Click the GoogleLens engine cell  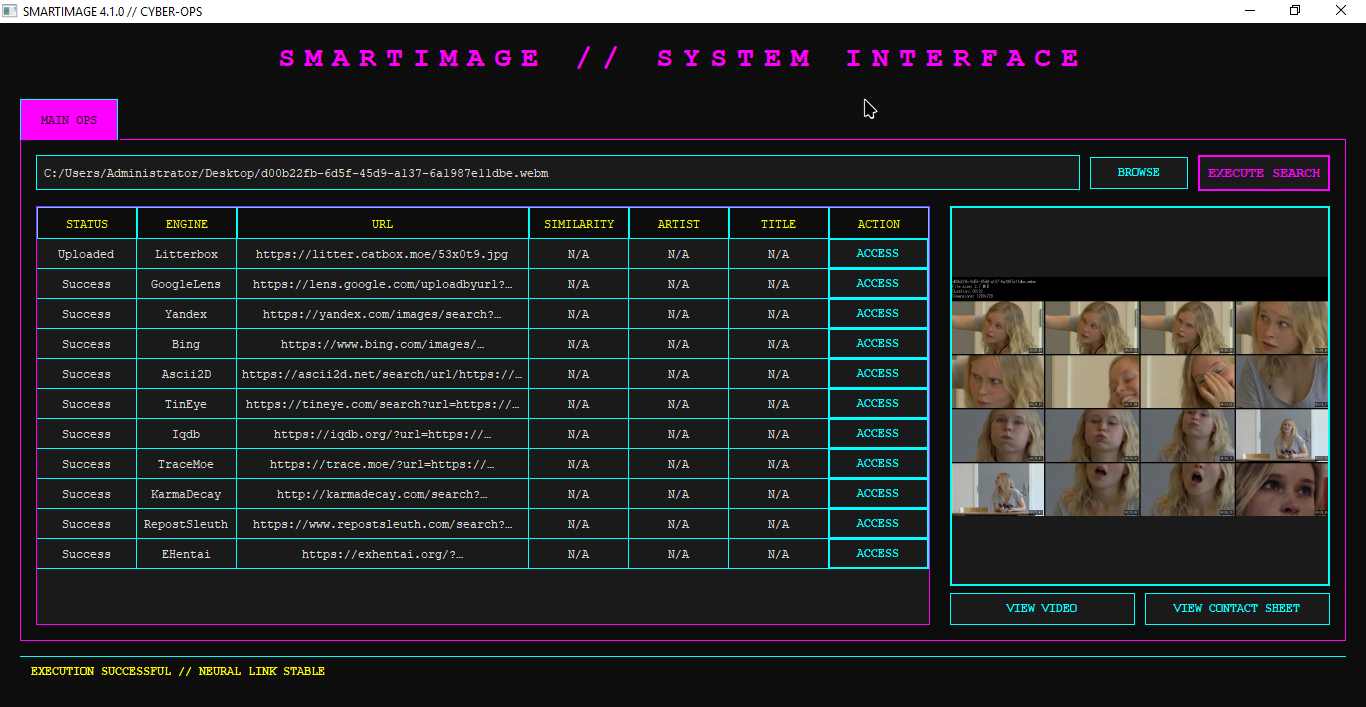(x=187, y=284)
